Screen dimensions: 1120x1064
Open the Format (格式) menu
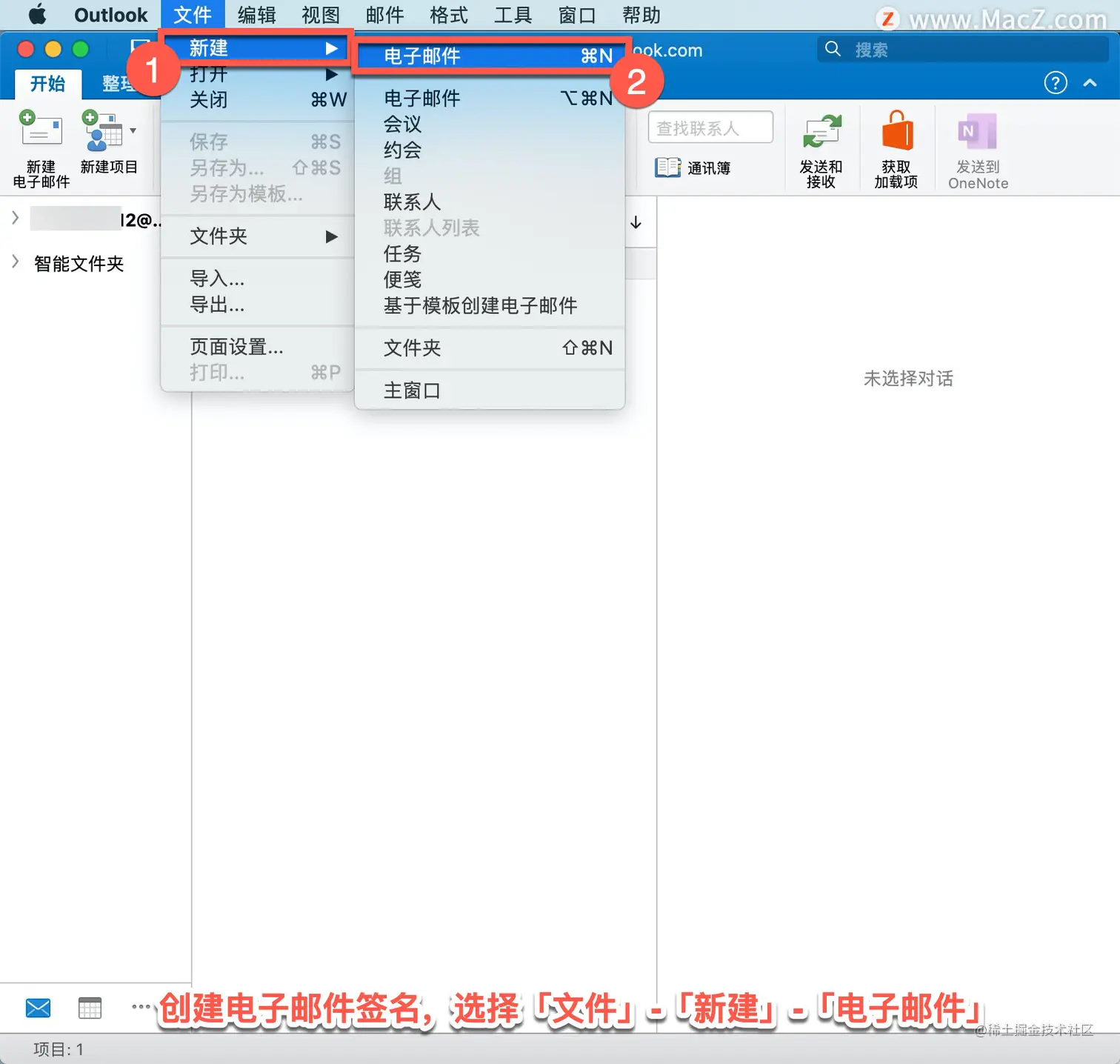point(449,15)
